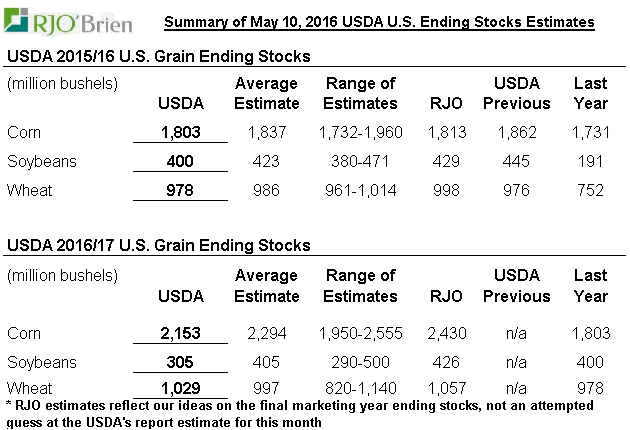Click the 2016/17 Corn USDA value 2,153

pos(181,334)
